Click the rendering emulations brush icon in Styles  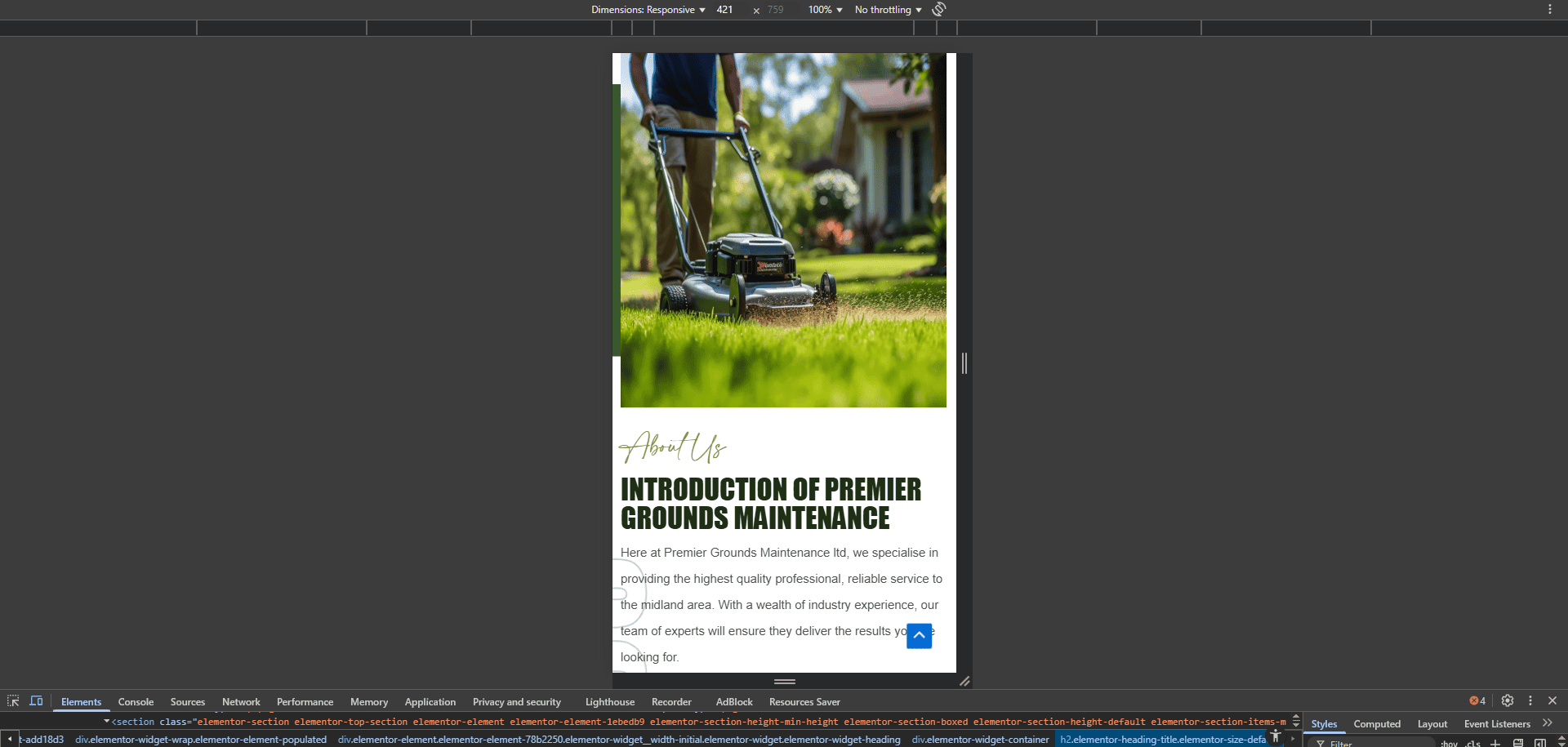[x=1518, y=743]
